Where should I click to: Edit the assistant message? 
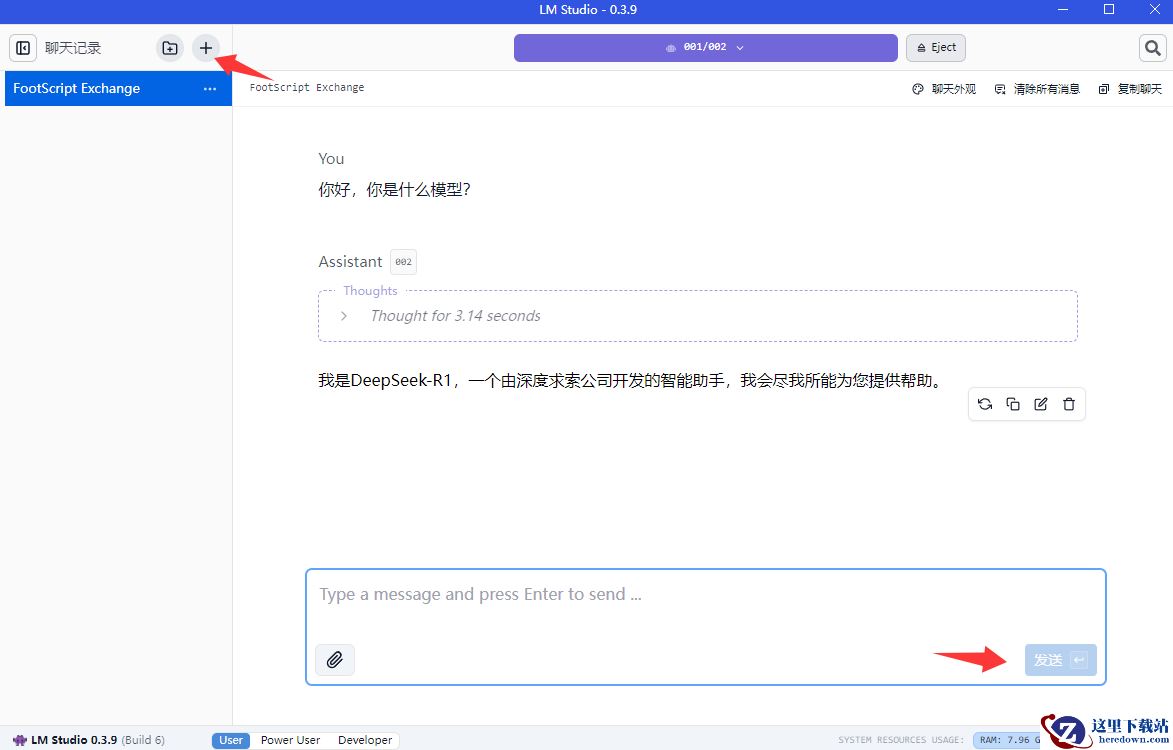[x=1041, y=404]
